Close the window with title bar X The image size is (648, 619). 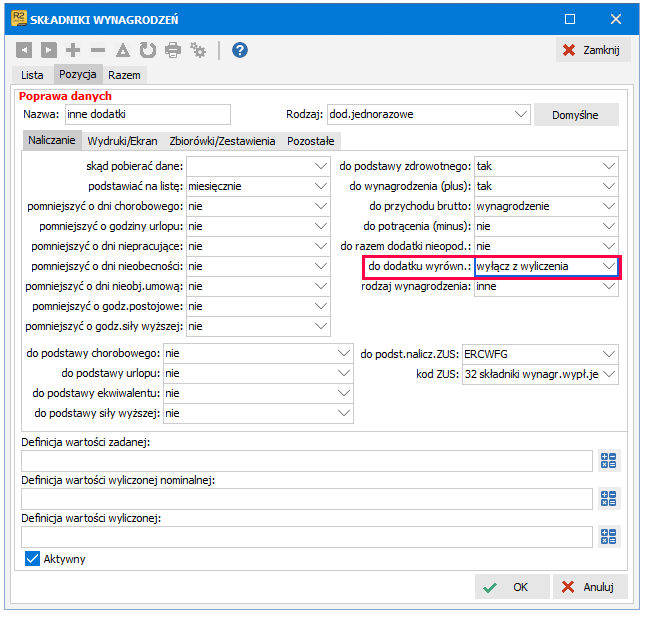click(x=616, y=19)
